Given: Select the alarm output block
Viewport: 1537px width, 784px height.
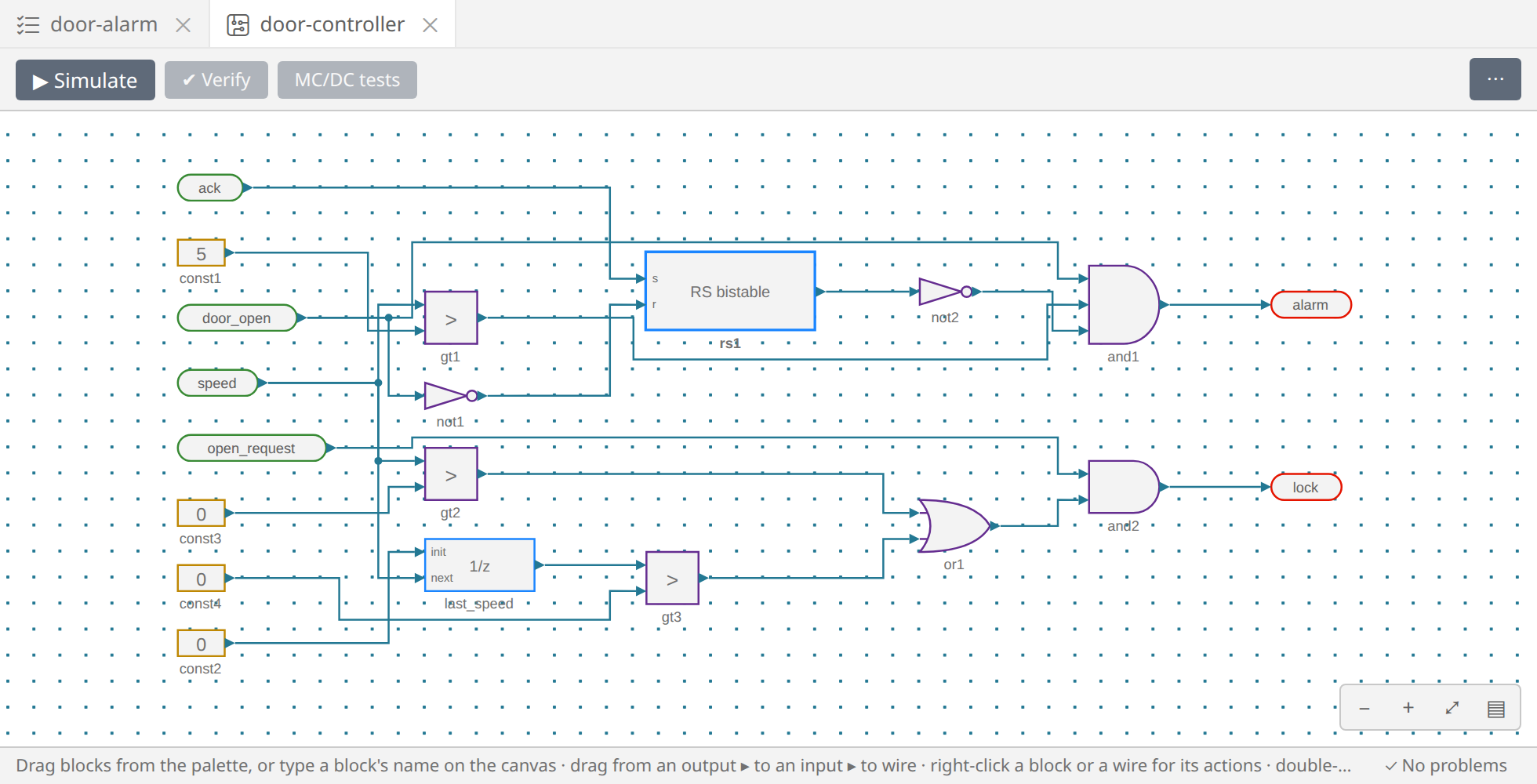Looking at the screenshot, I should pyautogui.click(x=1310, y=305).
